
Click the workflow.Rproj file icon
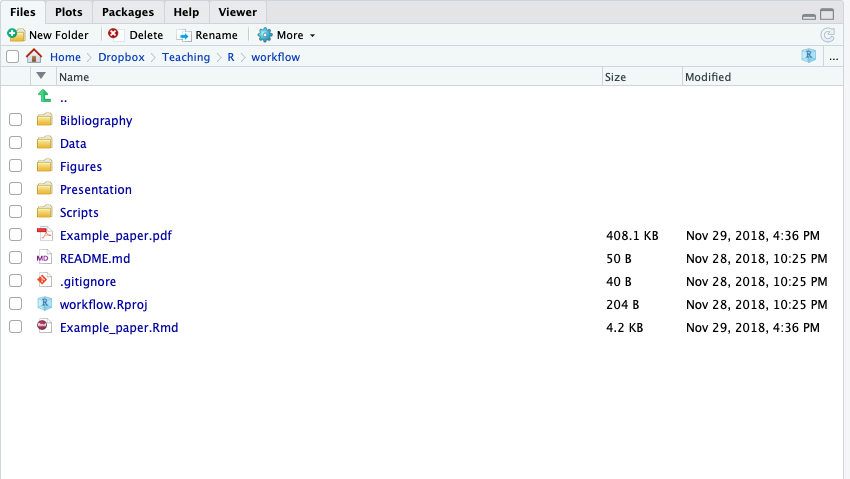pyautogui.click(x=44, y=304)
